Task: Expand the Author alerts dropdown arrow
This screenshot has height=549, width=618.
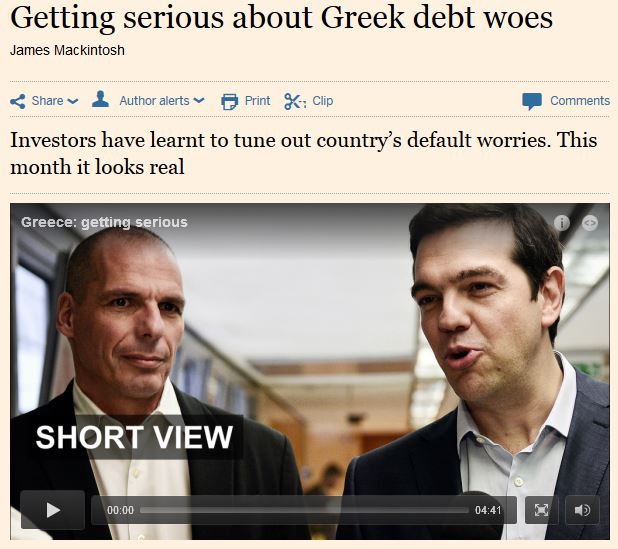Action: click(199, 100)
